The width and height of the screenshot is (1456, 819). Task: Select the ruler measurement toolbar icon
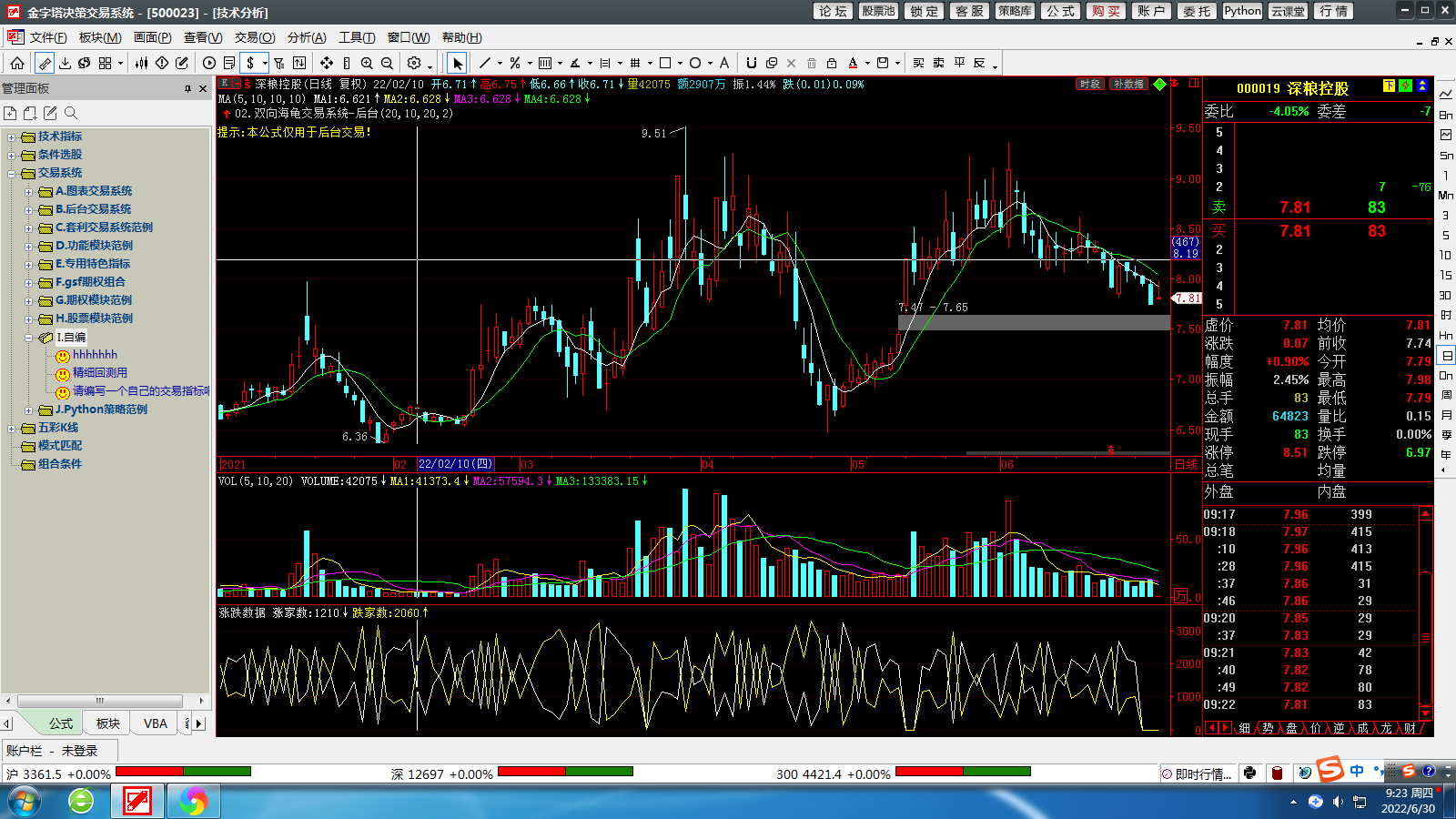pyautogui.click(x=45, y=63)
